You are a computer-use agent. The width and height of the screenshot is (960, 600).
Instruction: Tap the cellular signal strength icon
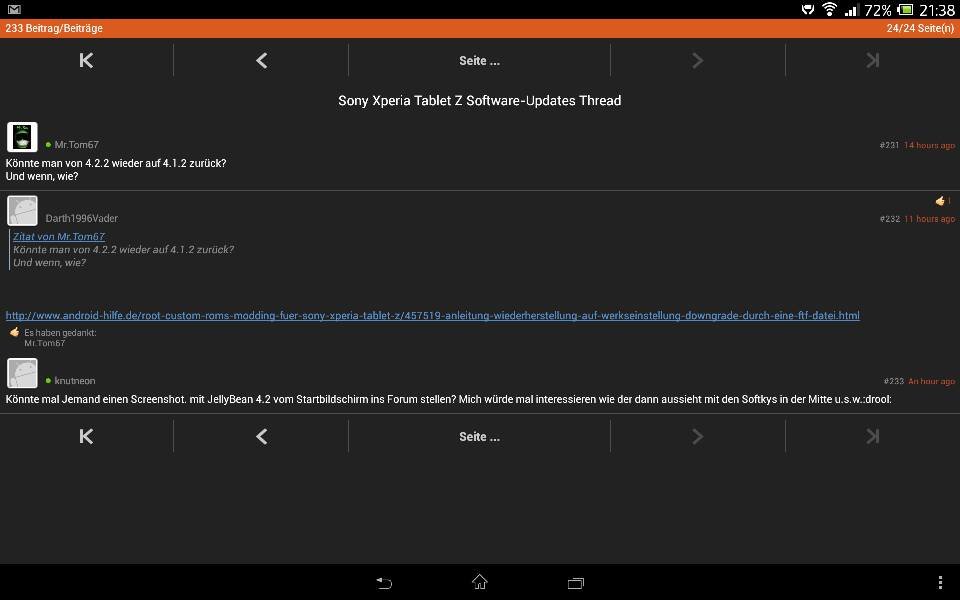coord(852,9)
